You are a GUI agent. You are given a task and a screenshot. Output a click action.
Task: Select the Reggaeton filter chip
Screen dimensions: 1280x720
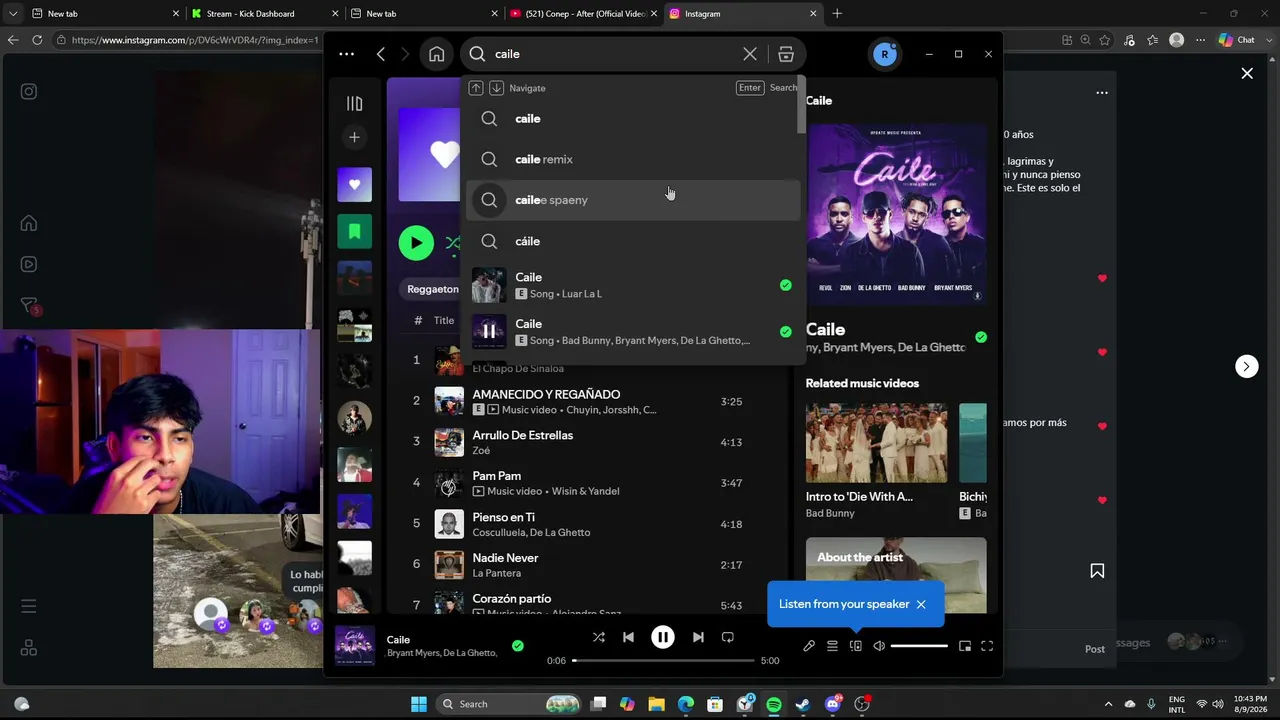click(433, 289)
